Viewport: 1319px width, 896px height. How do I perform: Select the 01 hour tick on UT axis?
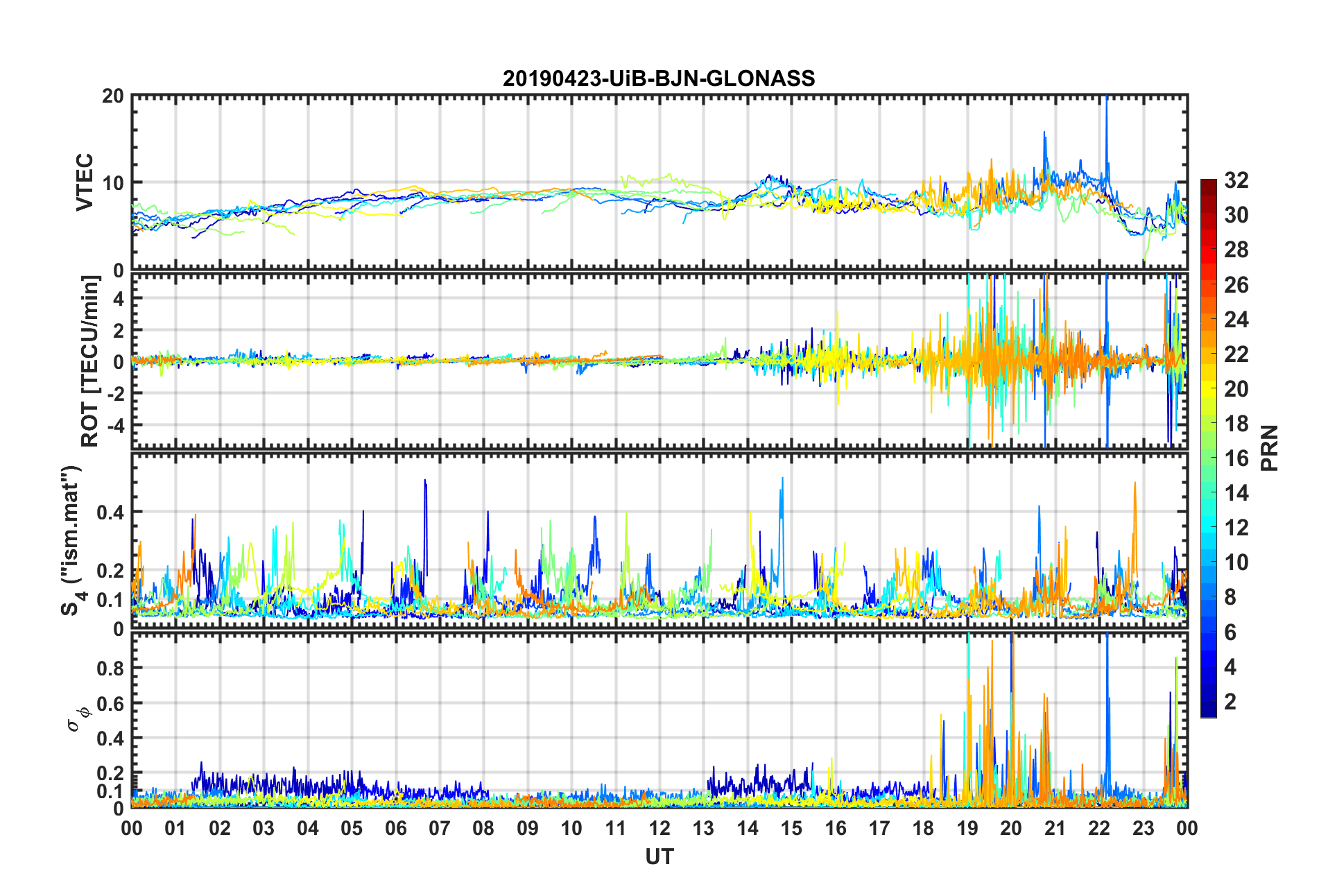175,828
